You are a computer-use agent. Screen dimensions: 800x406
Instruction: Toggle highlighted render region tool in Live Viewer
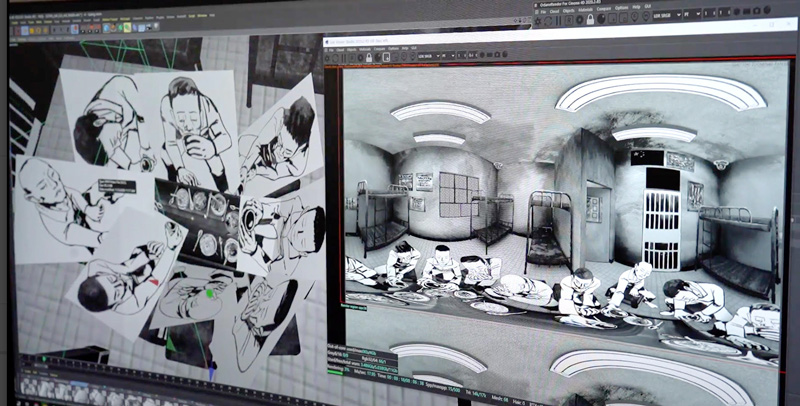tap(386, 57)
